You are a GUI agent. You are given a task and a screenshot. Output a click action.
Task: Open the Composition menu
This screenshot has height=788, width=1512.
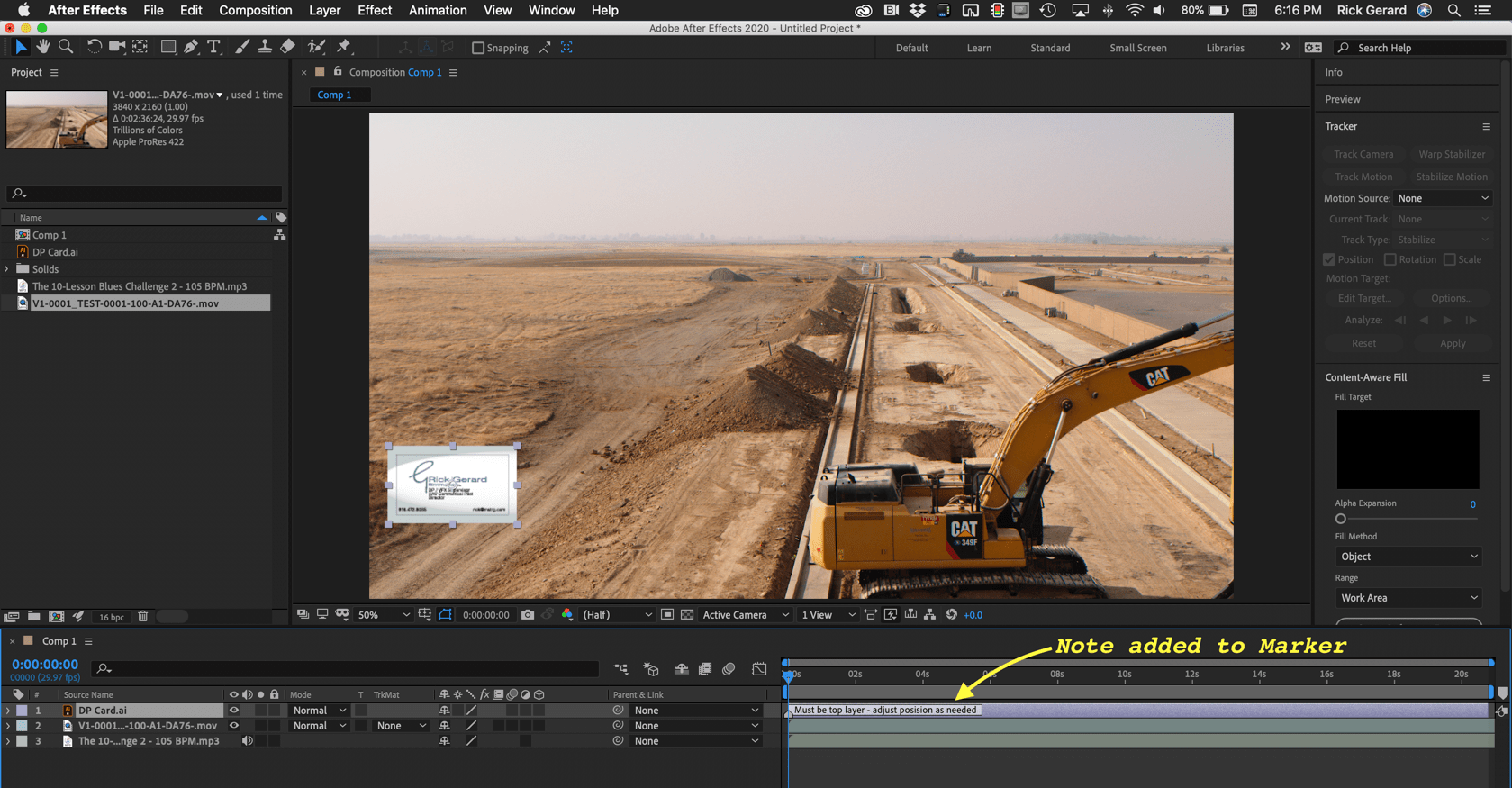pyautogui.click(x=256, y=10)
